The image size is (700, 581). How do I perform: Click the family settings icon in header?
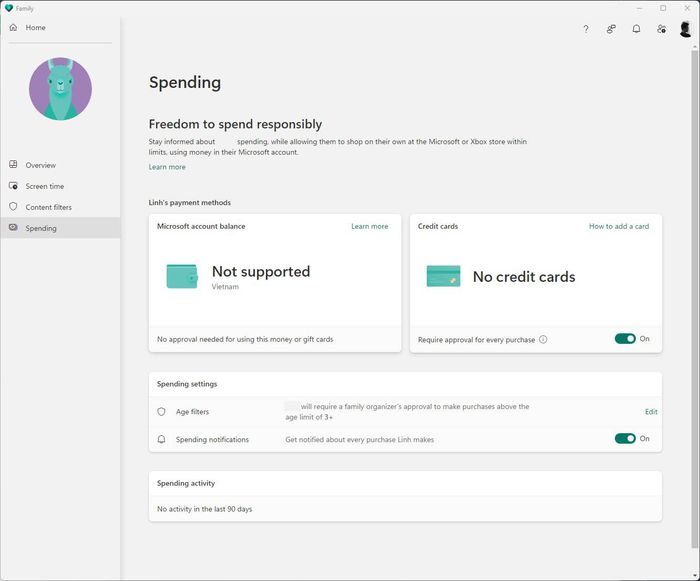(662, 29)
